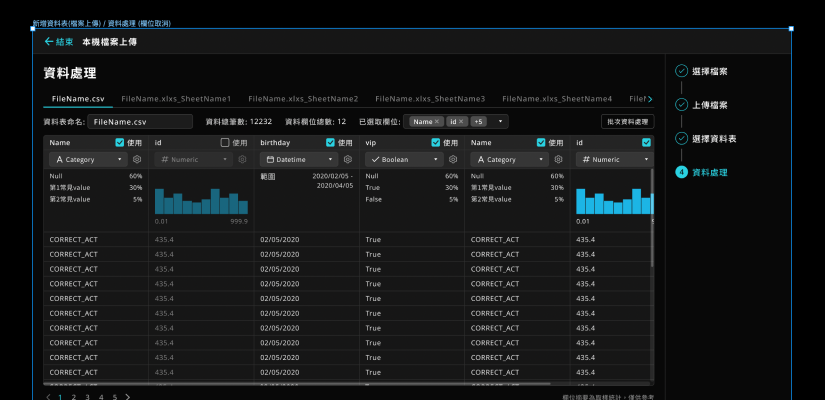The height and width of the screenshot is (400, 825).
Task: Switch to the FileName.xlxs_SheetName4 tab
Action: click(x=557, y=99)
